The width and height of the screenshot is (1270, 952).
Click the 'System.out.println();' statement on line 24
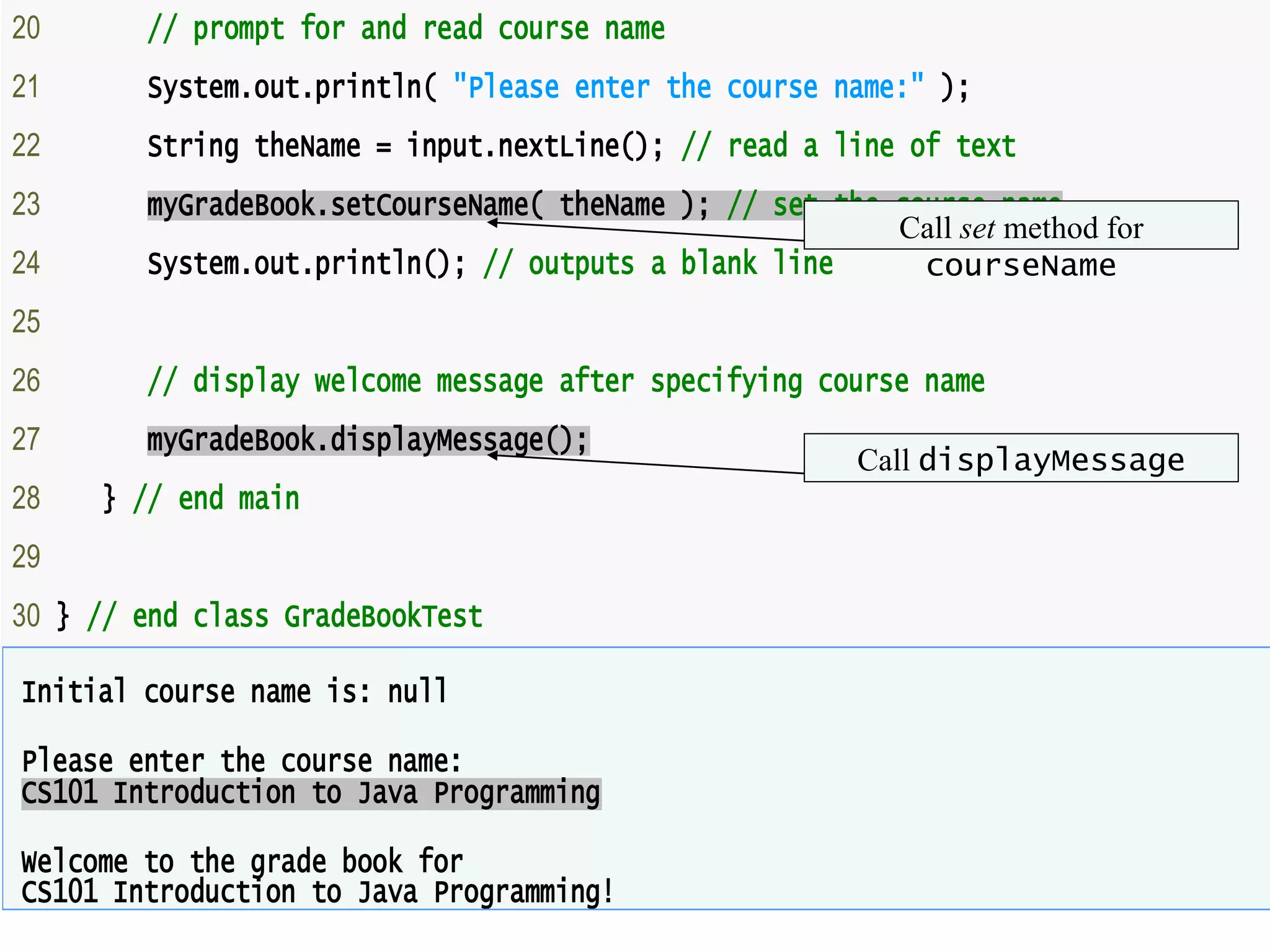(x=306, y=264)
